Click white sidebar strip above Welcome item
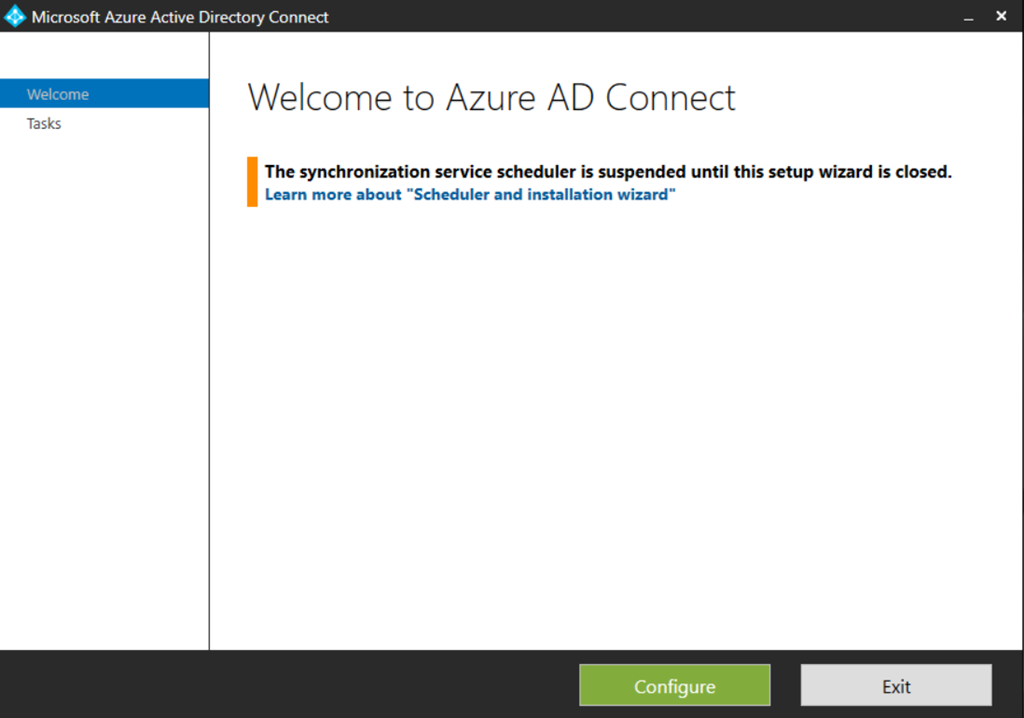The image size is (1024, 718). tap(104, 56)
